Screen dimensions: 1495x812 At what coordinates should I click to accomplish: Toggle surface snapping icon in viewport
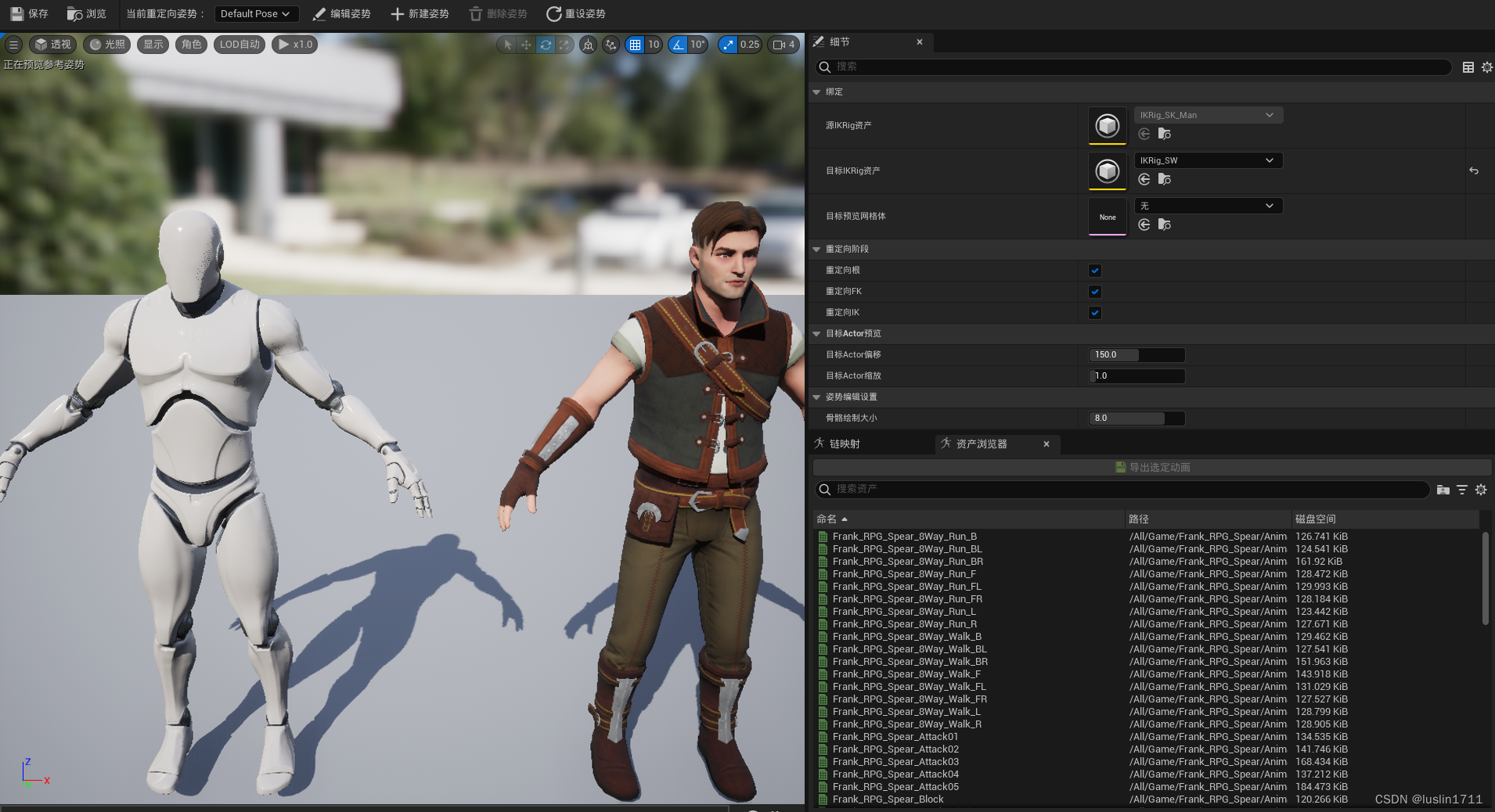point(611,45)
